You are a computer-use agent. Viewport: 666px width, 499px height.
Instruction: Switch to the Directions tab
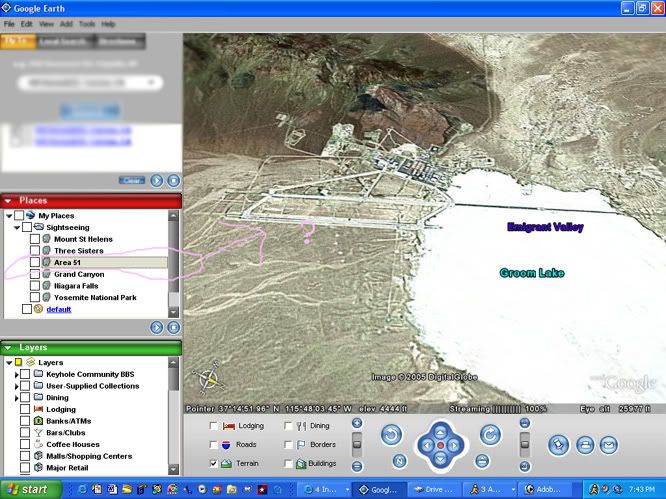click(118, 42)
